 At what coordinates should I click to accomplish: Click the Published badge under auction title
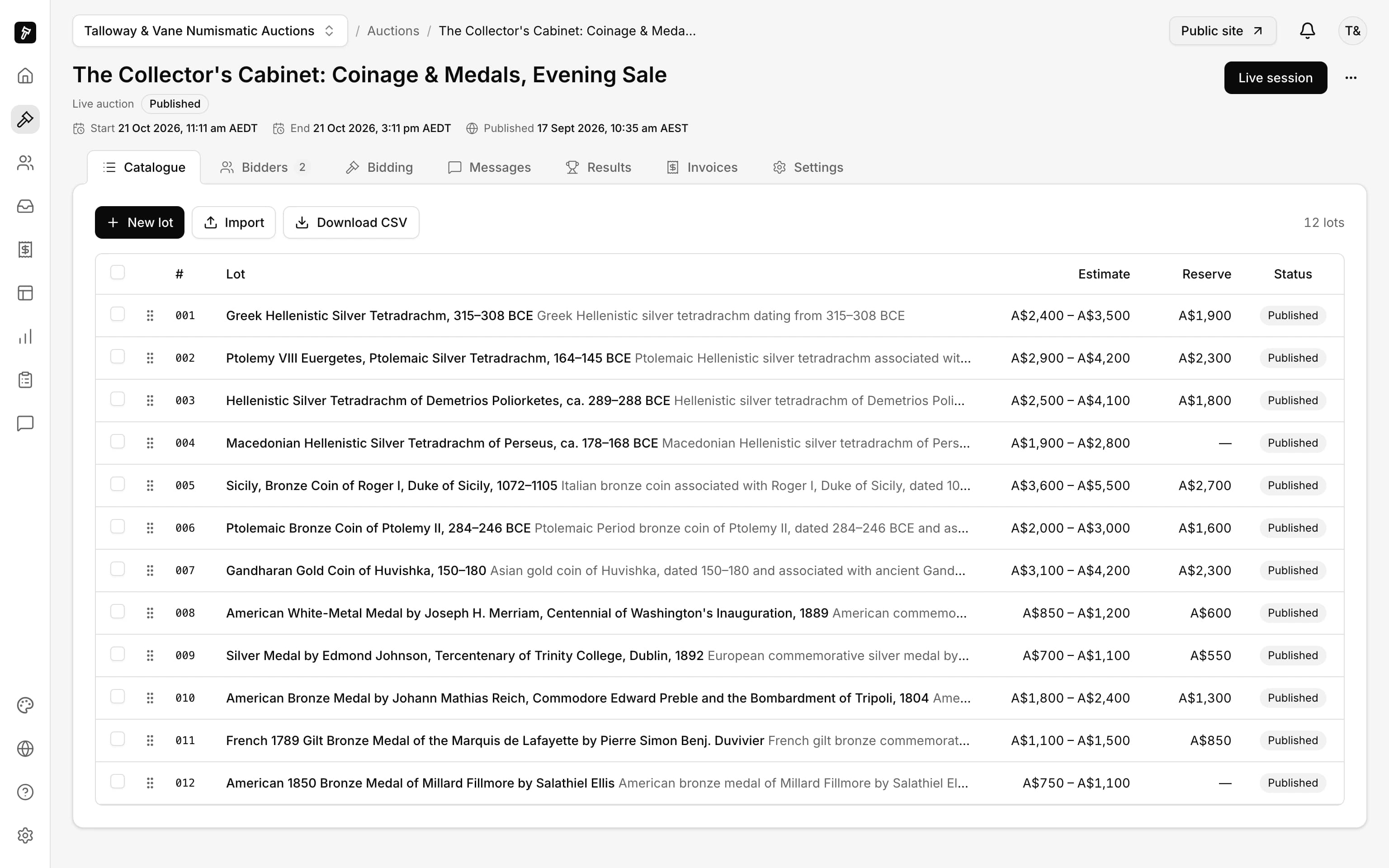175,104
